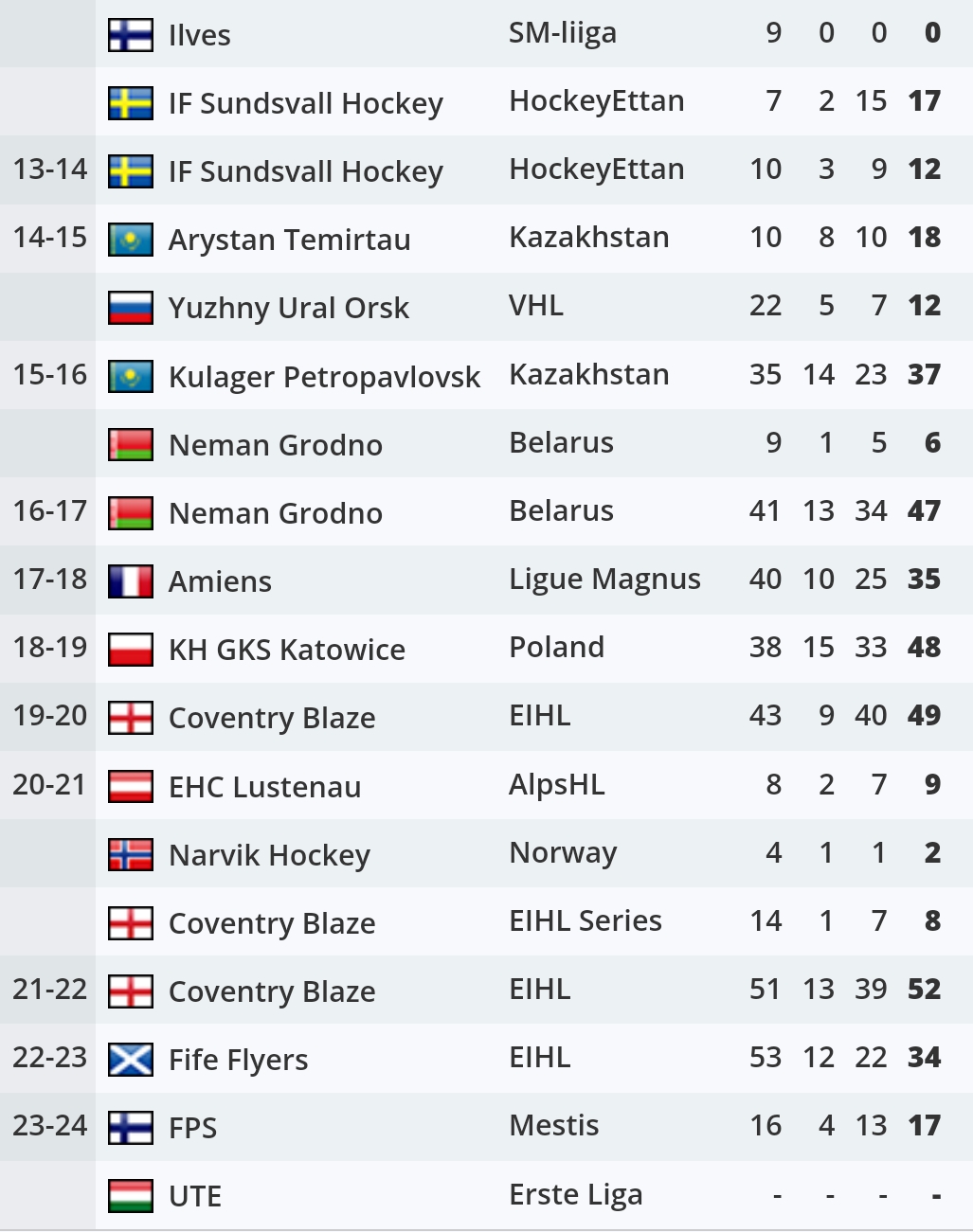This screenshot has width=973, height=1232.
Task: Open the EIHL Series league link
Action: click(x=585, y=921)
